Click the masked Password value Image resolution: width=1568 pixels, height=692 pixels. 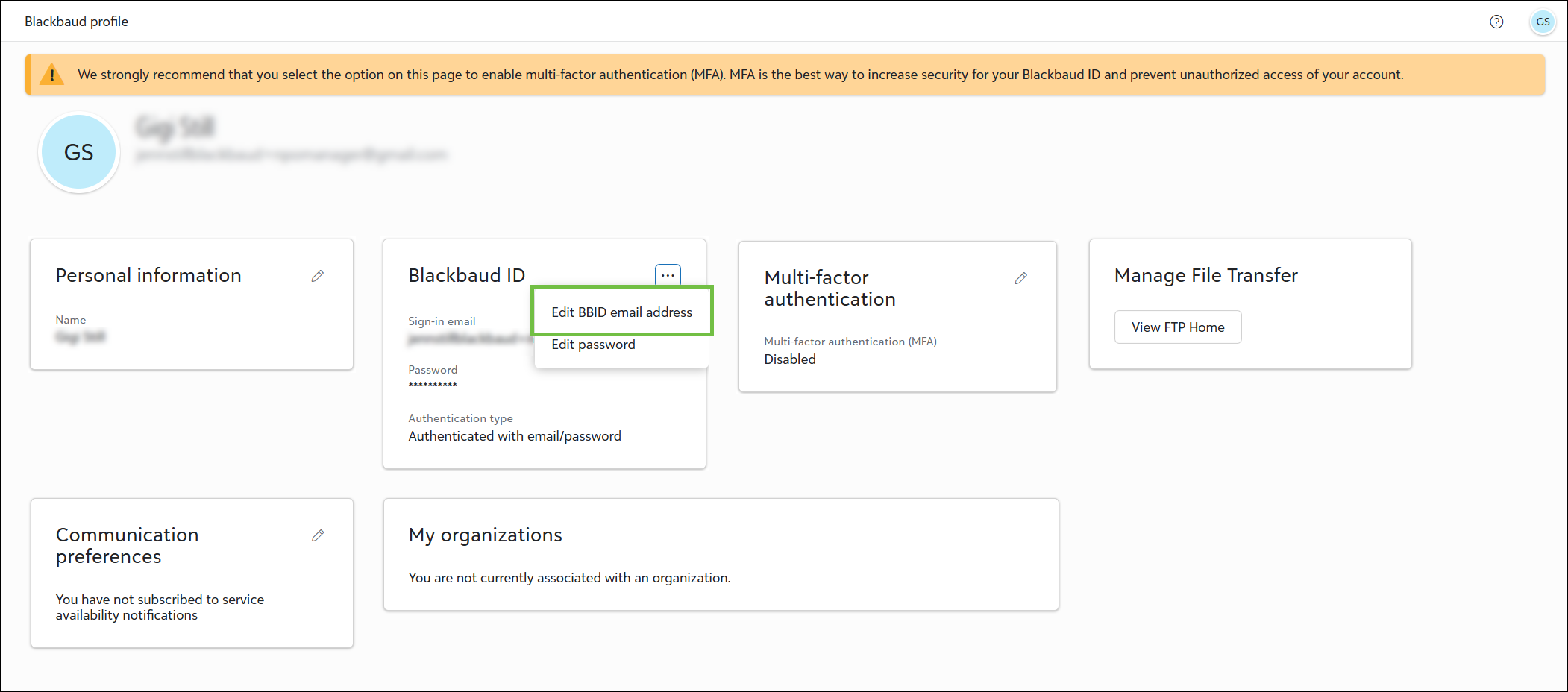433,385
